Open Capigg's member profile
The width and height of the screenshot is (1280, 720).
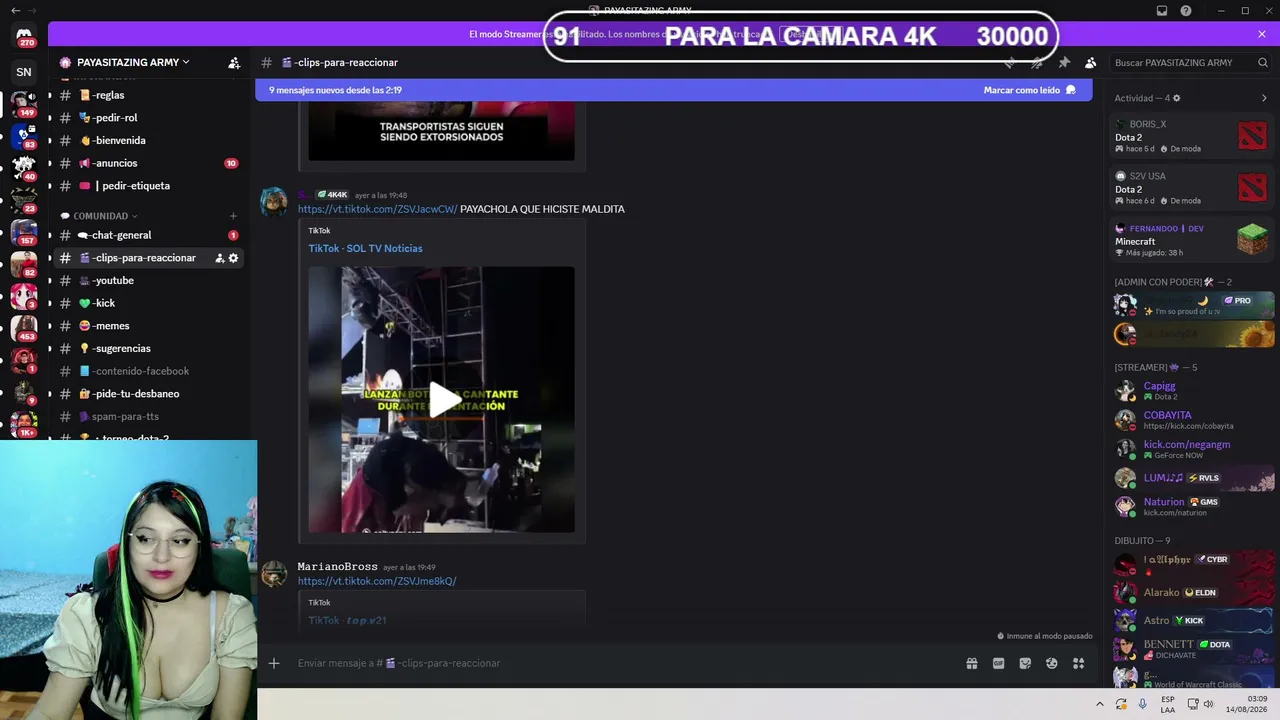pos(1194,391)
